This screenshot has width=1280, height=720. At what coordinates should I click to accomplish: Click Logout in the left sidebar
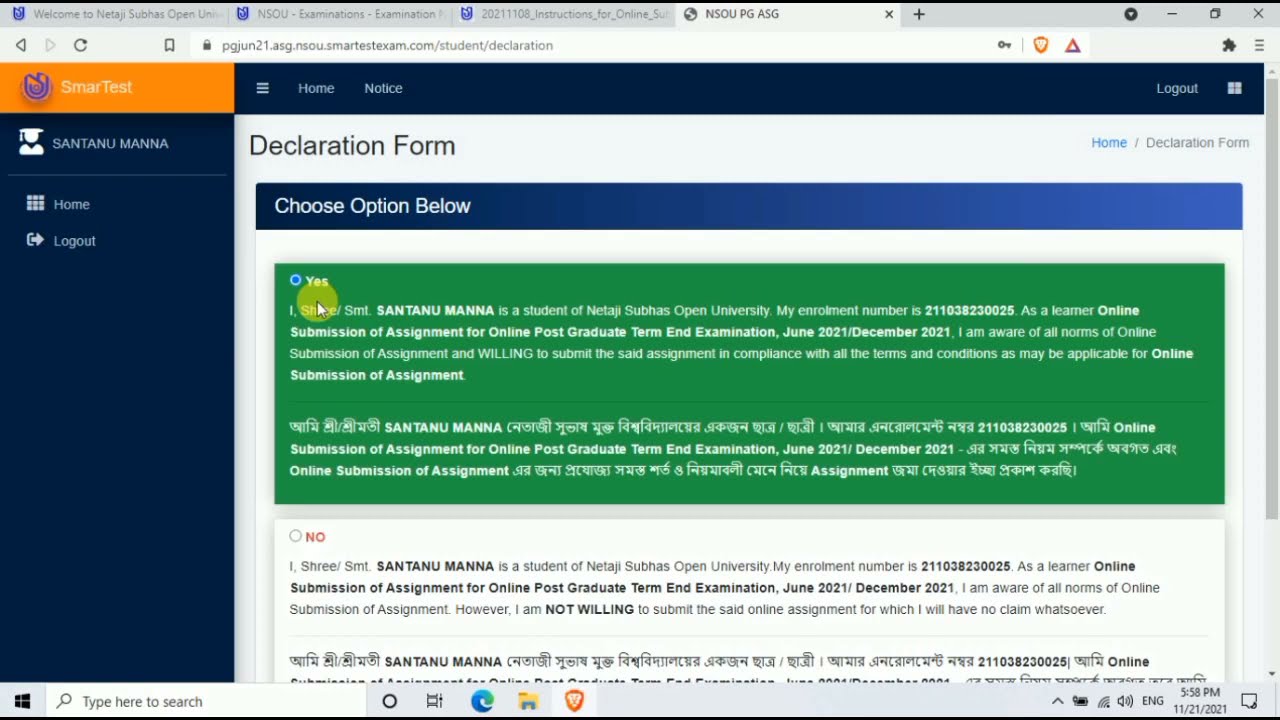[74, 241]
